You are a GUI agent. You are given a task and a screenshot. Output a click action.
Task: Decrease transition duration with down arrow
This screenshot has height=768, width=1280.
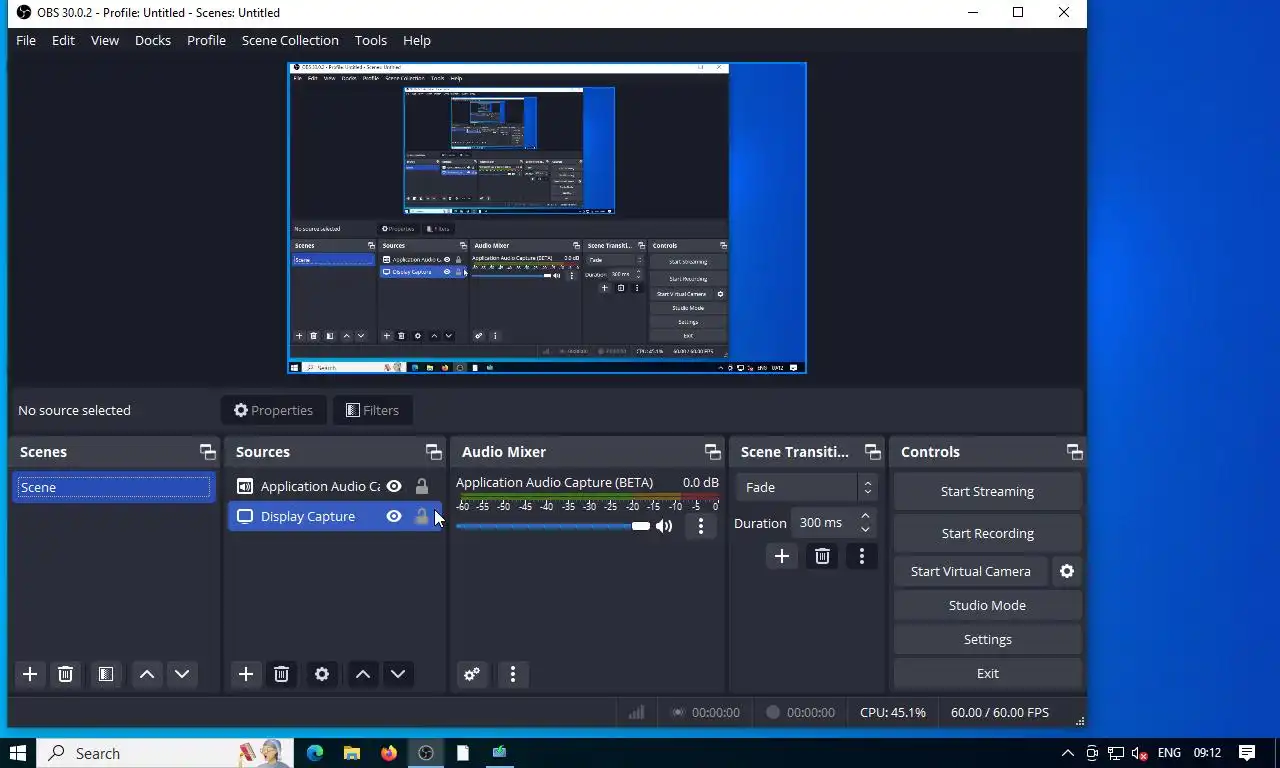[865, 529]
